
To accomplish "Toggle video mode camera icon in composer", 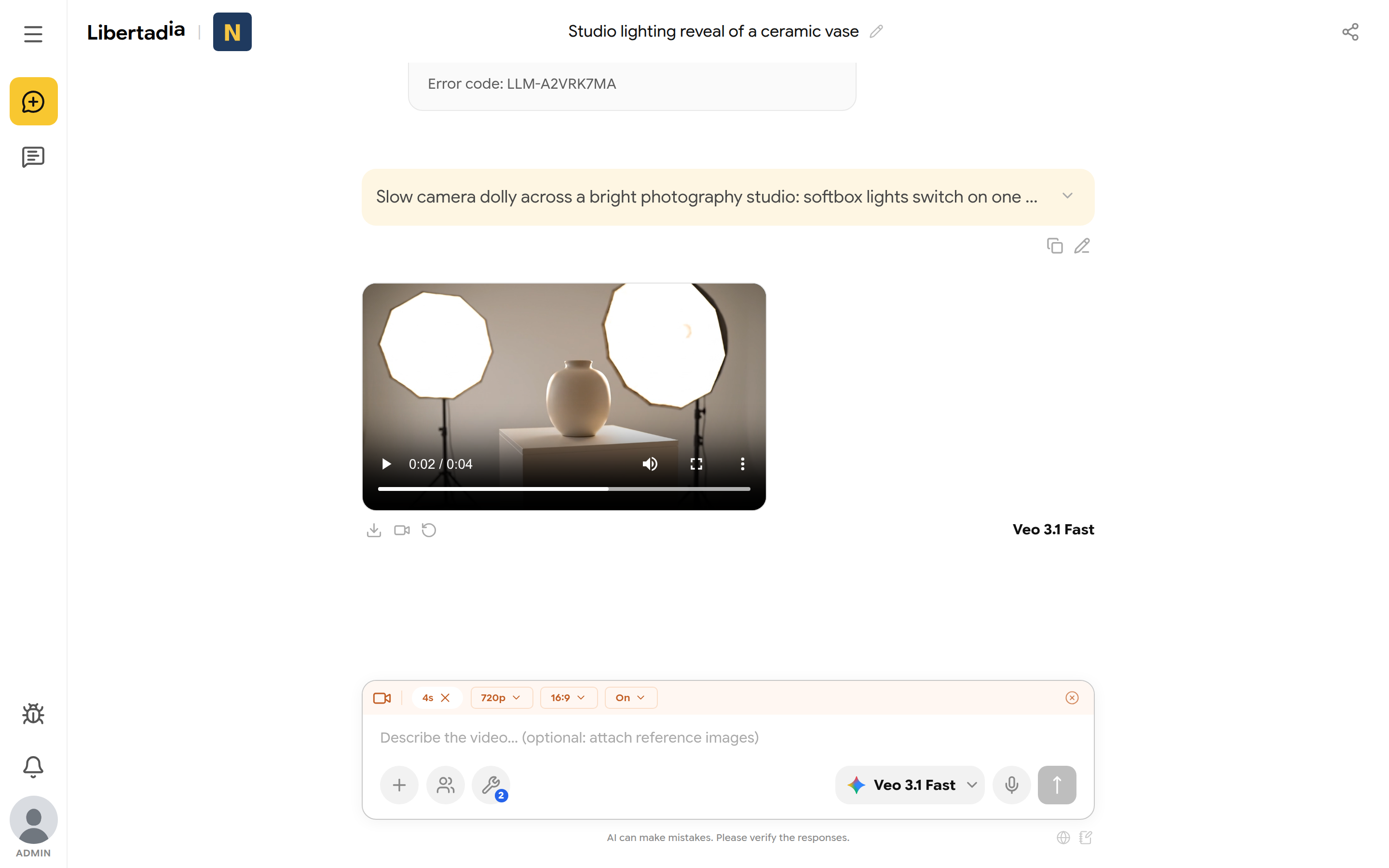I will click(382, 697).
